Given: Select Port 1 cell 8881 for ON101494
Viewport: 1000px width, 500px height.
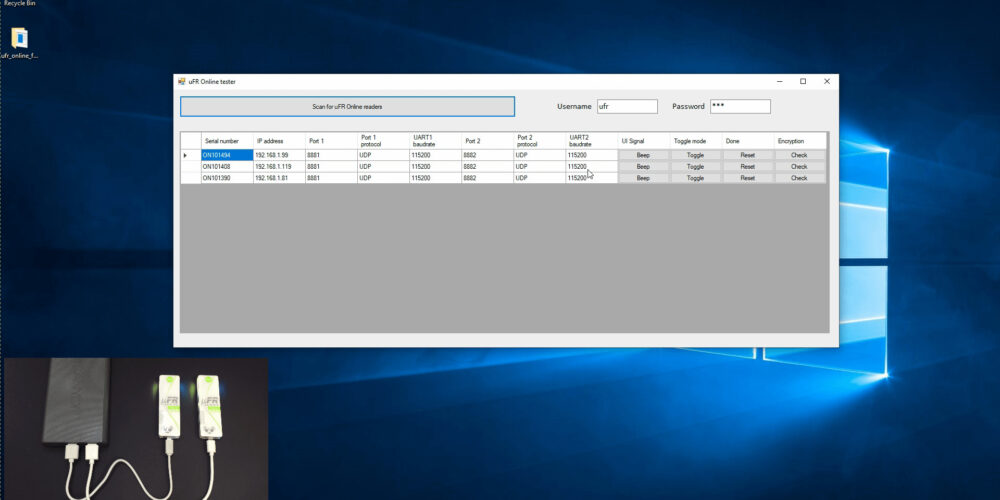Looking at the screenshot, I should [332, 155].
